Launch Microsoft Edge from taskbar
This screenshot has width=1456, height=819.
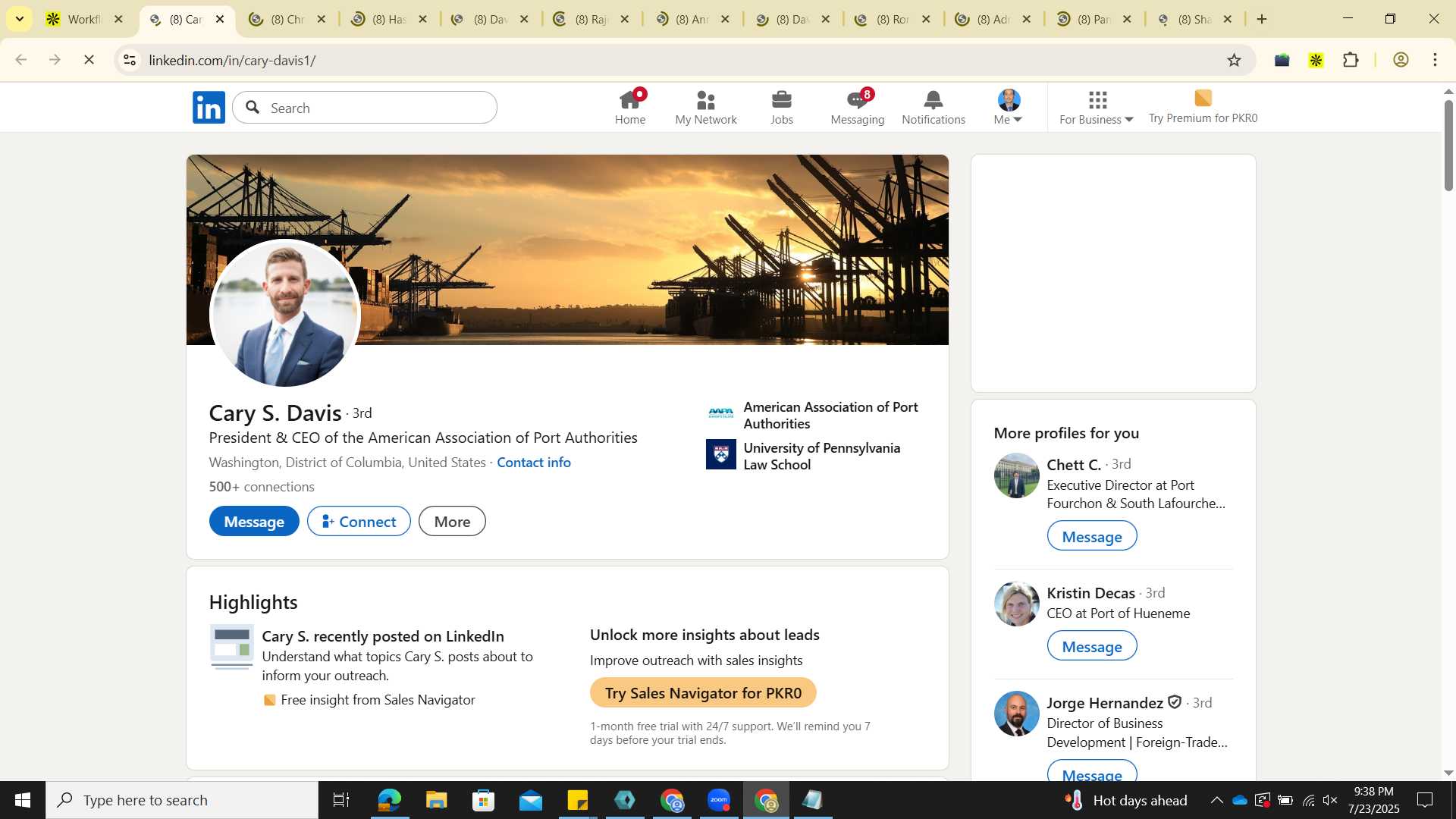389,800
